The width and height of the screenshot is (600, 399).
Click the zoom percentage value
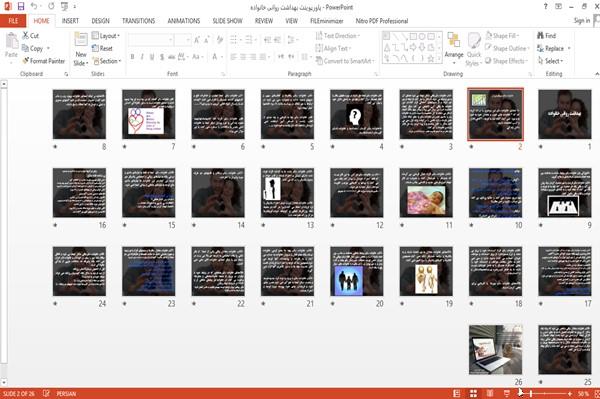pyautogui.click(x=583, y=393)
